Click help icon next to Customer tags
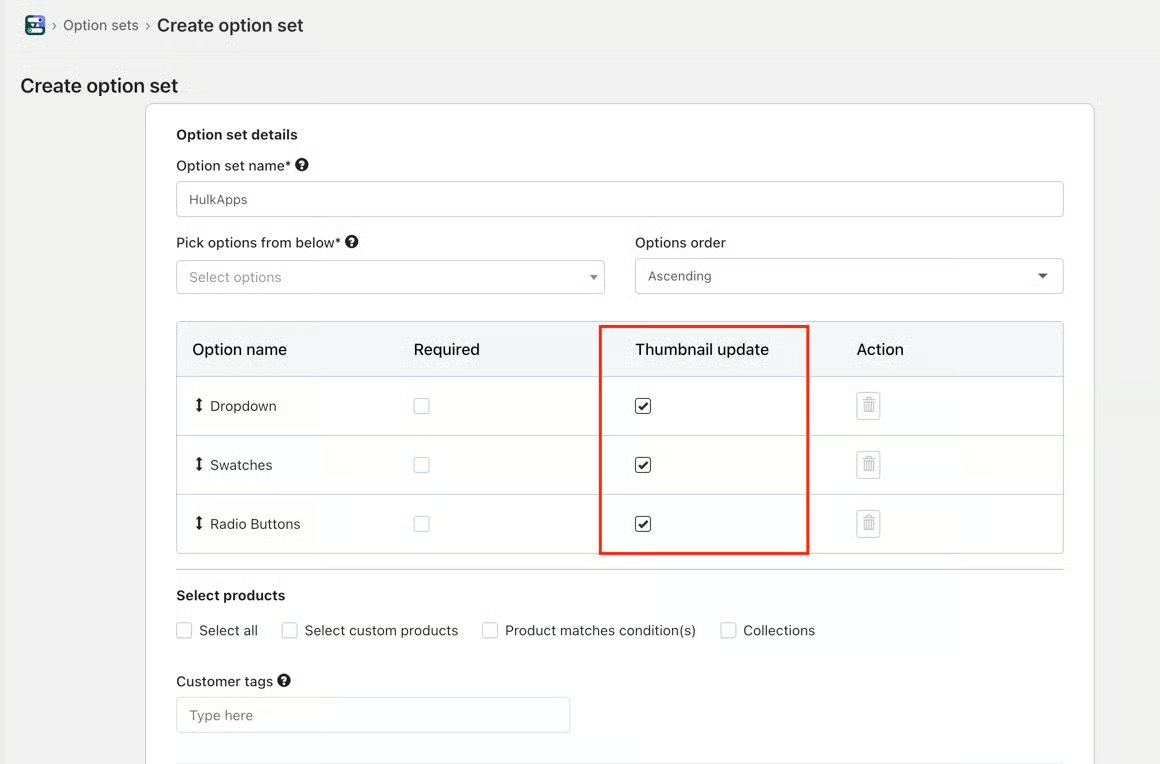The height and width of the screenshot is (764, 1160). 284,680
